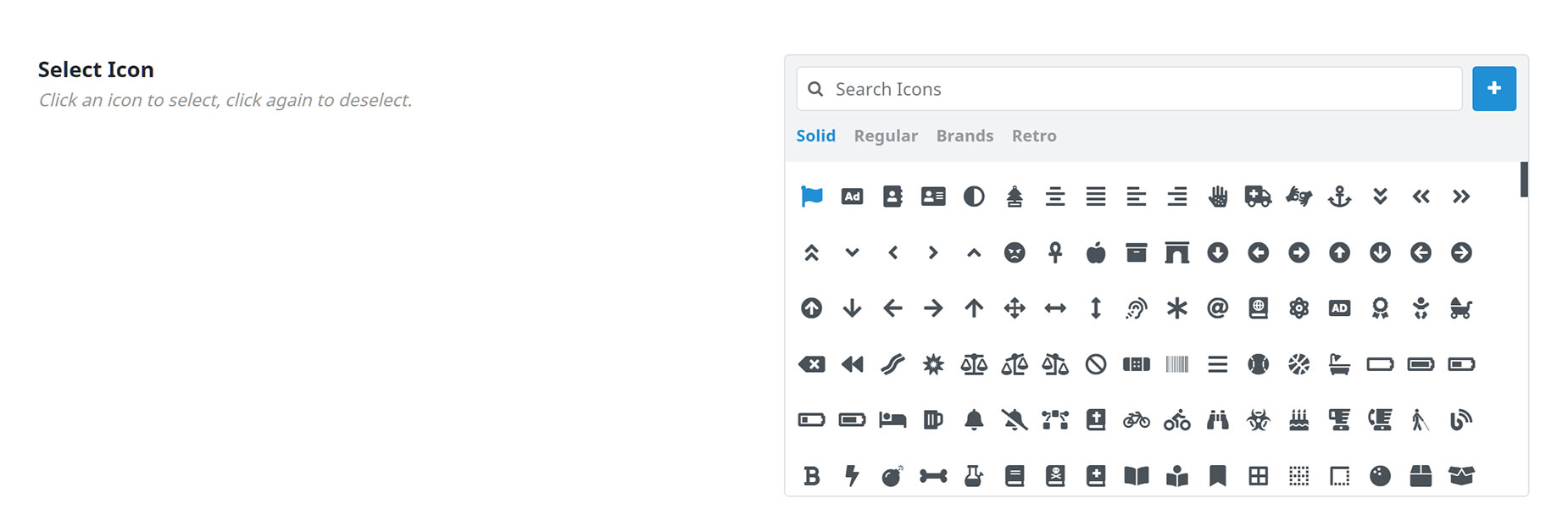Viewport: 1568px width, 526px height.
Task: Click the blue plus button
Action: (1493, 88)
